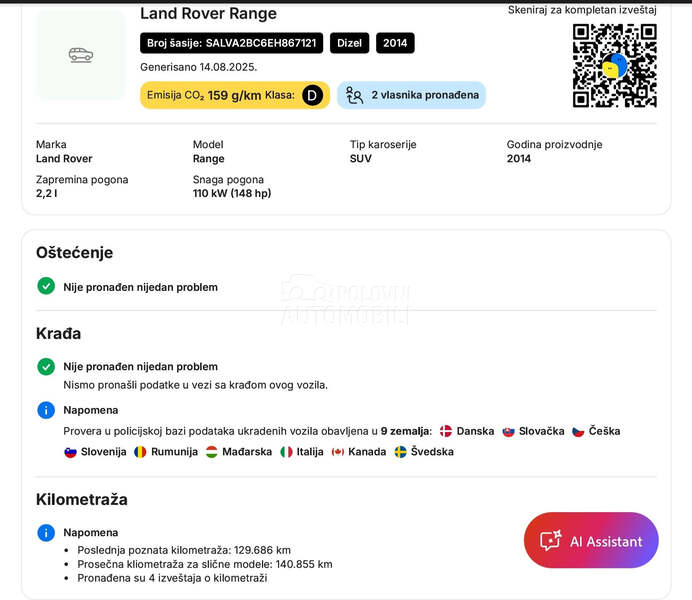Click the Danska flag icon
Image resolution: width=692 pixels, height=600 pixels.
pos(446,431)
